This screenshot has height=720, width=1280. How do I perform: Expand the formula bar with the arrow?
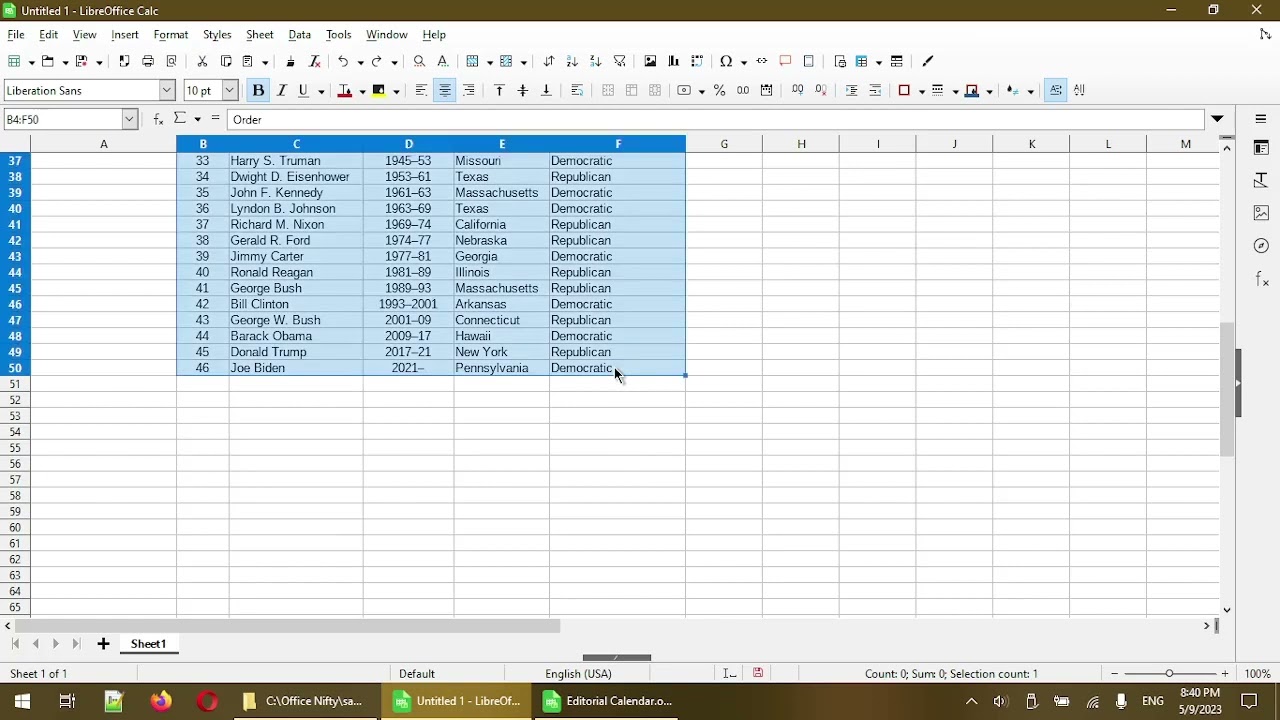click(x=1217, y=119)
